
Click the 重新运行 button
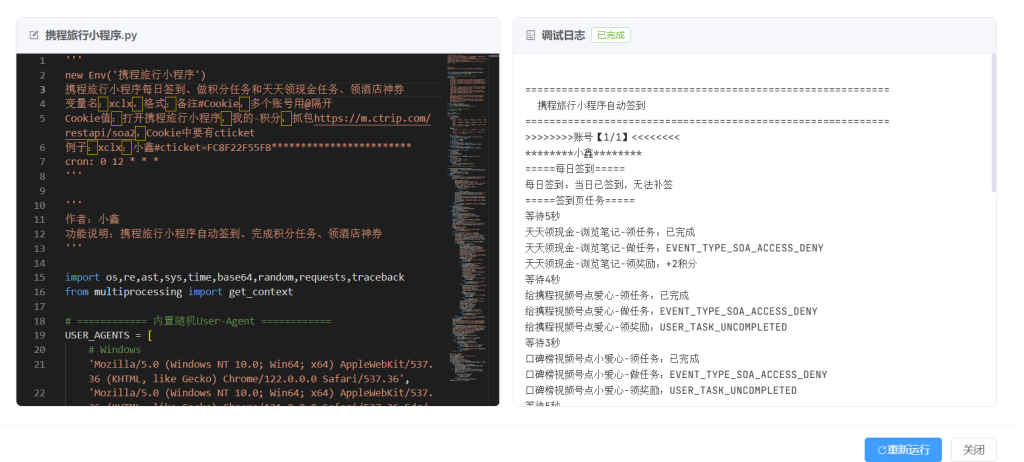click(x=903, y=450)
